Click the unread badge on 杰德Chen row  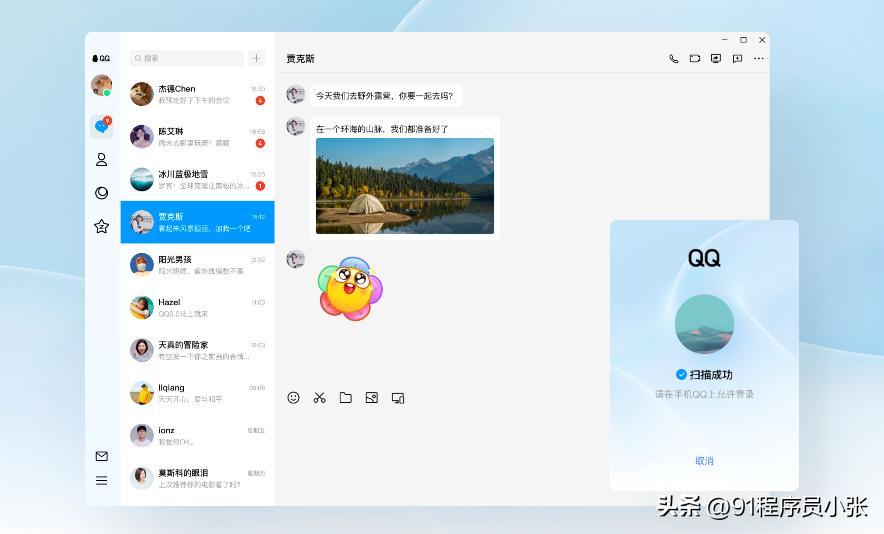click(x=260, y=100)
